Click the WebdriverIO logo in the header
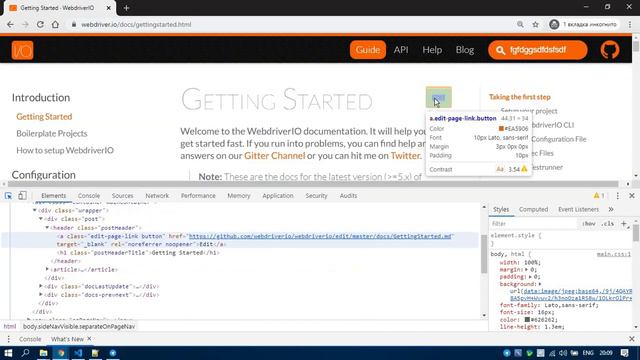This screenshot has width=640, height=360. coord(22,50)
